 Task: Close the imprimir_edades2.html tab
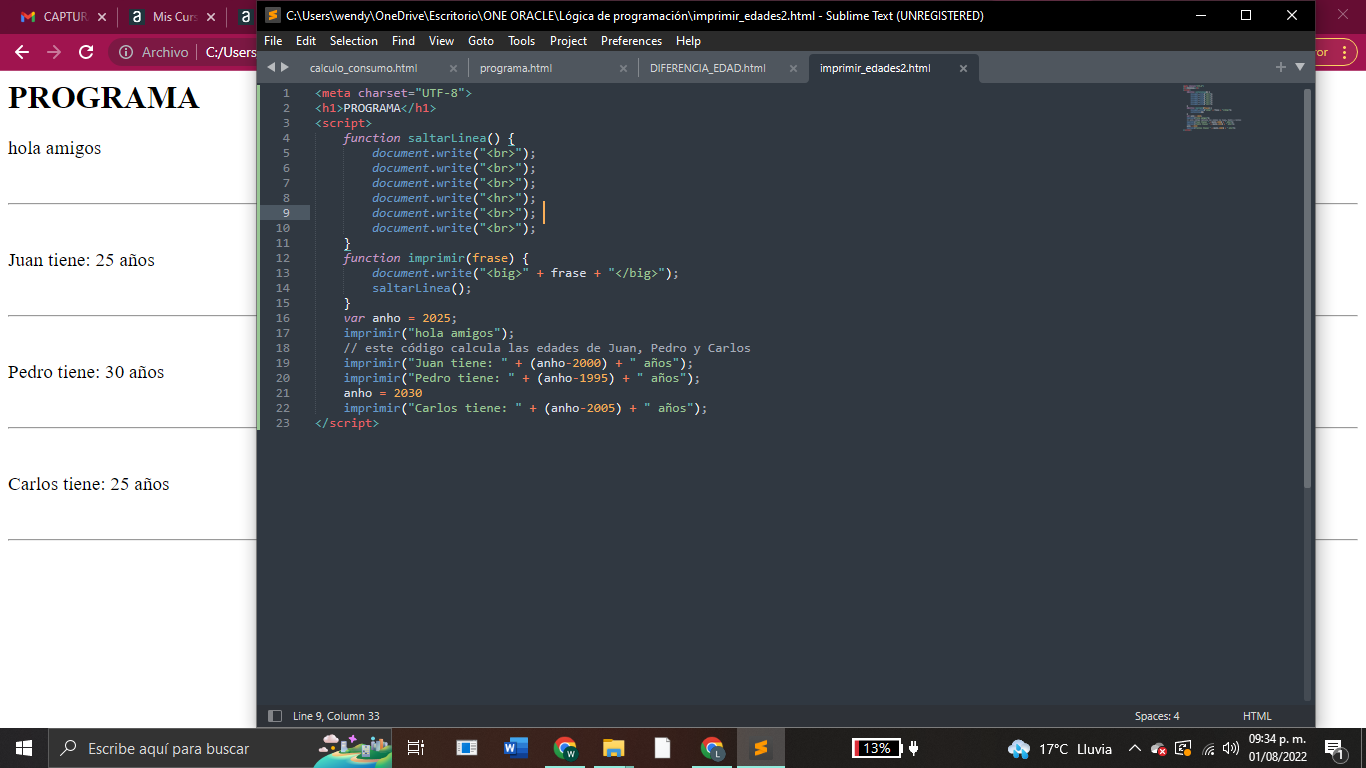[963, 69]
